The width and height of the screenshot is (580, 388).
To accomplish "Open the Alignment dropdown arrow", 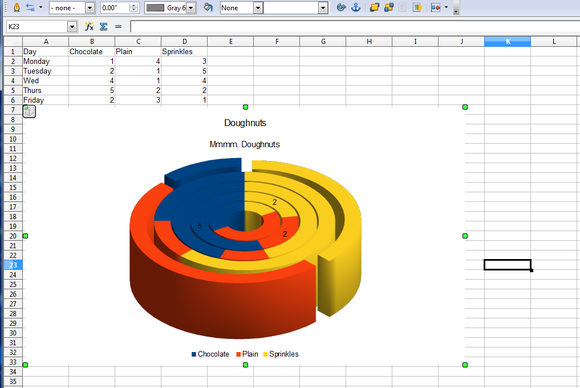I will (x=446, y=7).
